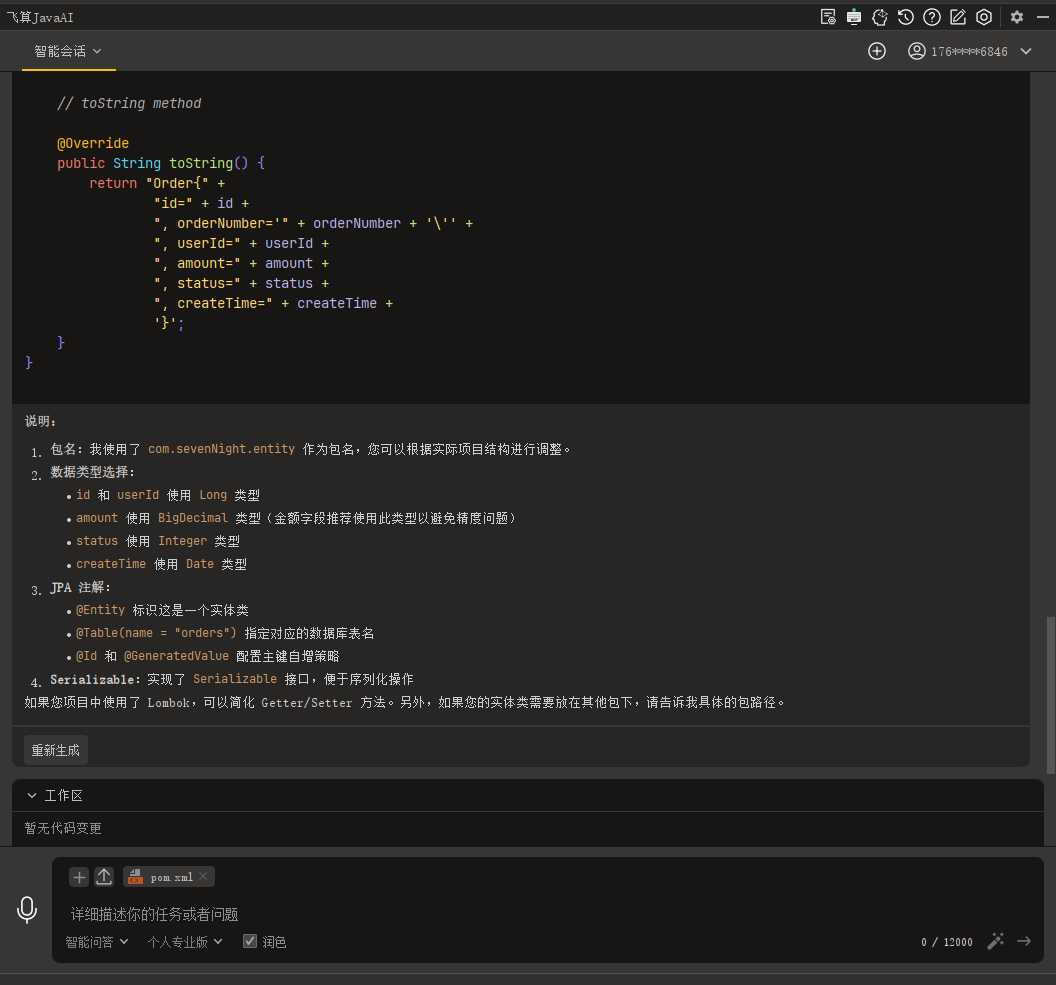
Task: Click the @Override annotation in code
Action: pos(93,143)
